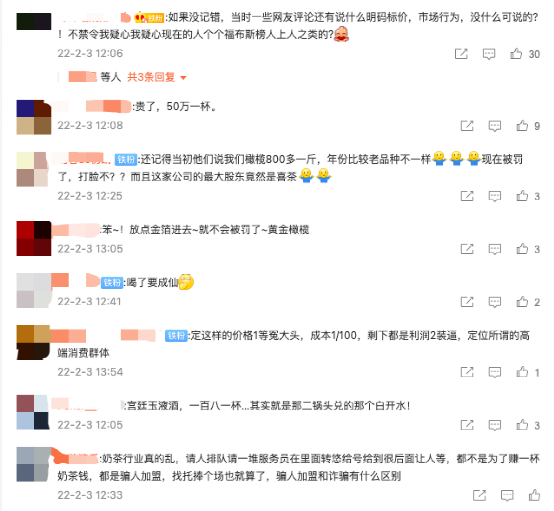
Task: Expand the '共3条回复' replies
Action: click(x=151, y=77)
